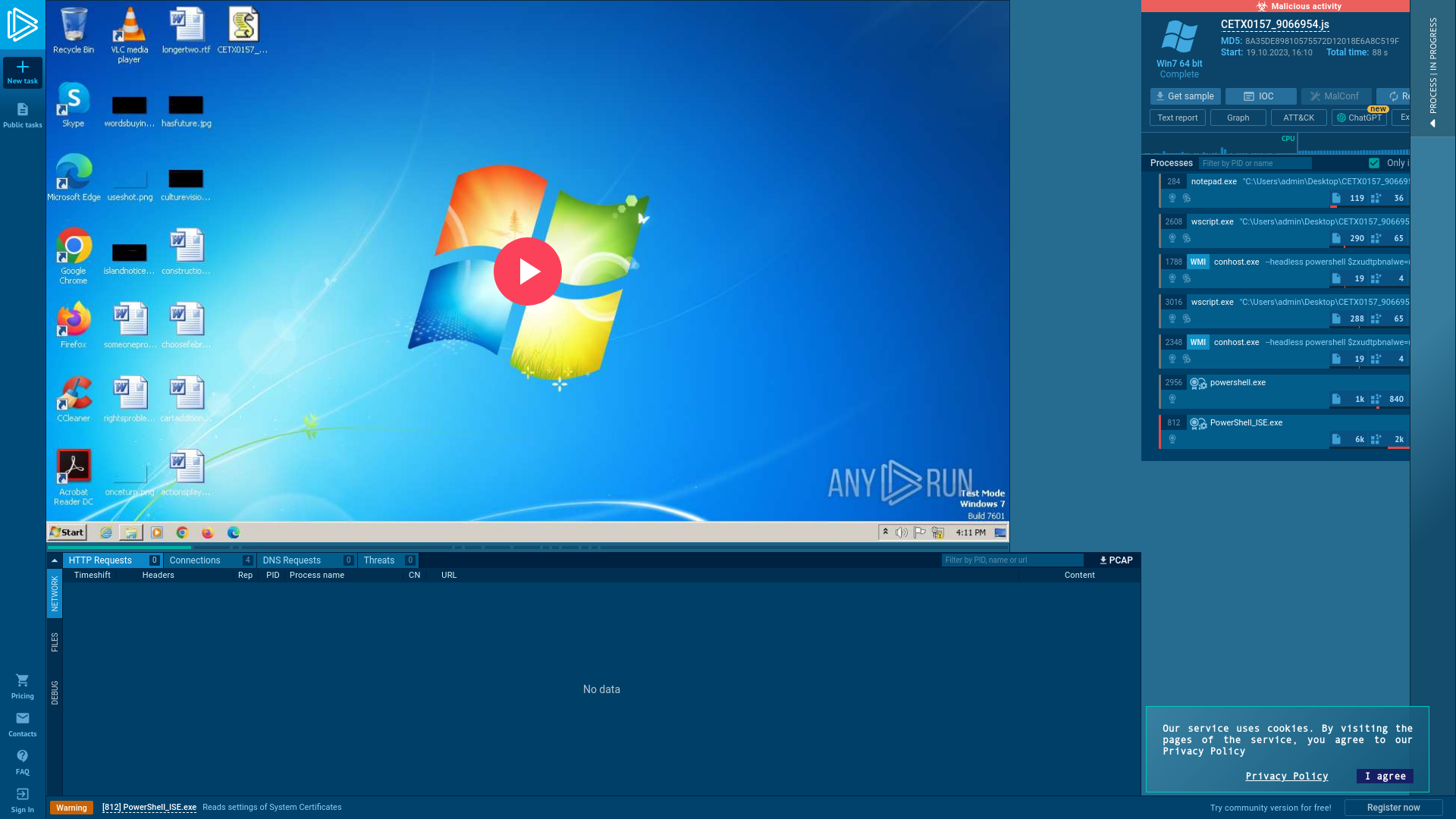
Task: Toggle Only important processes filter
Action: coord(1375,162)
